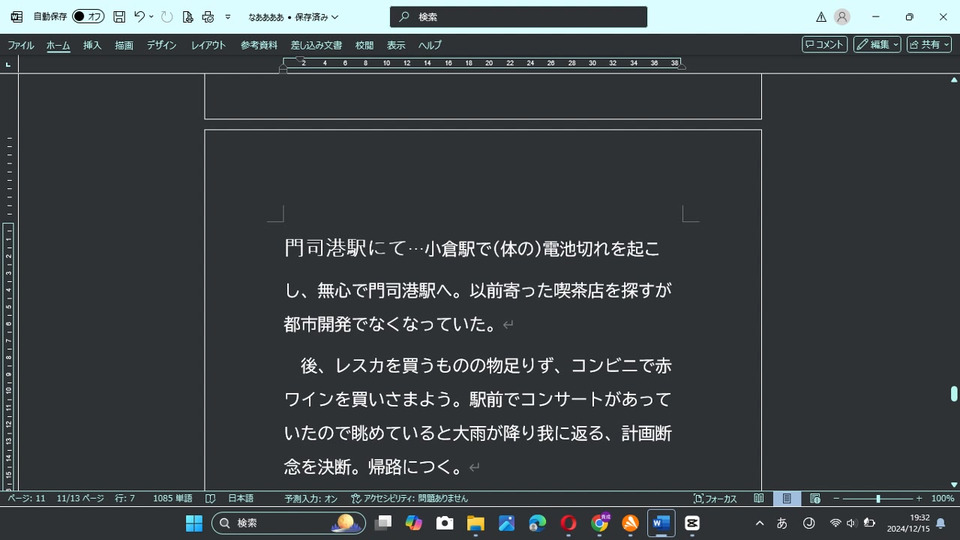
Task: Open the 共有 share dropdown button
Action: click(929, 44)
